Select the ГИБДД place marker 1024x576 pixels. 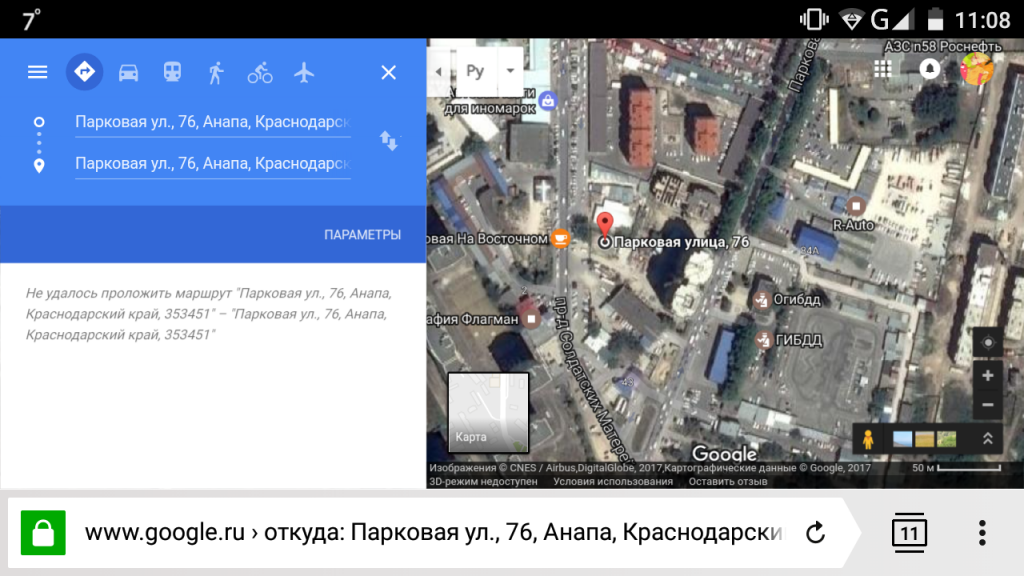click(x=763, y=340)
